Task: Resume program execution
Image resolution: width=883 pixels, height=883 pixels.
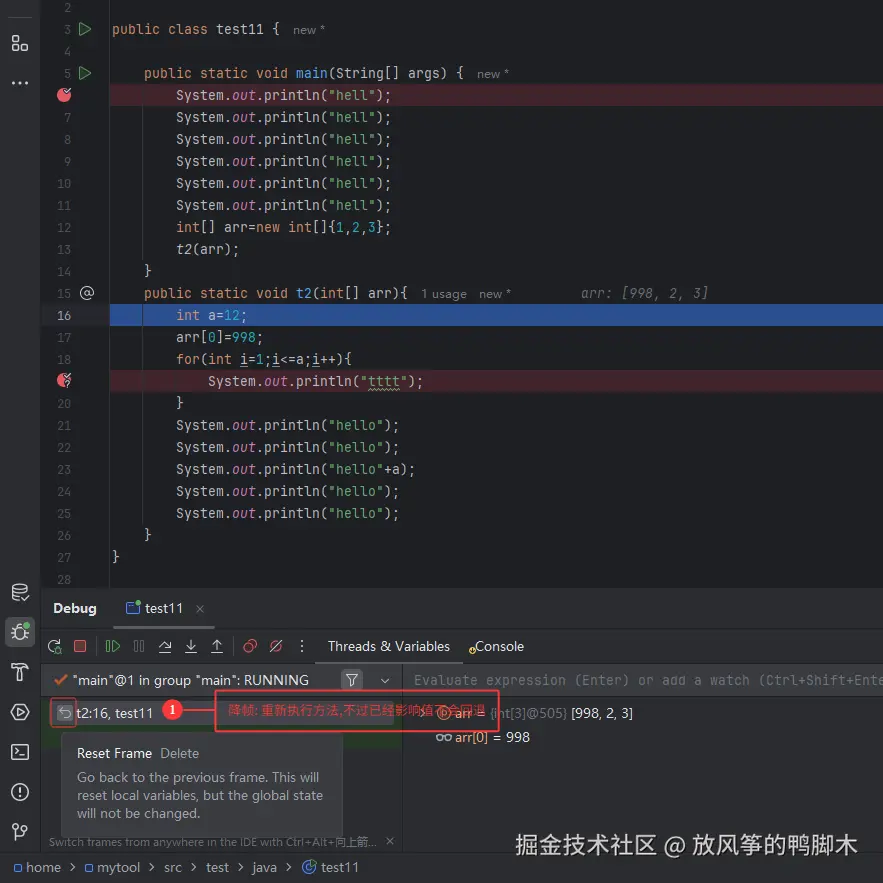Action: click(113, 646)
